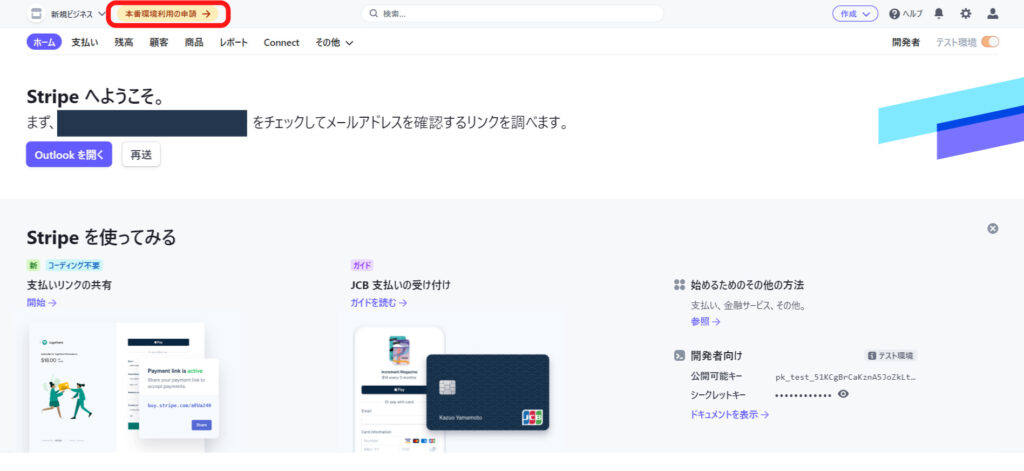Viewport: 1024px width, 471px height.
Task: Click the ガイド tag
Action: pos(362,265)
